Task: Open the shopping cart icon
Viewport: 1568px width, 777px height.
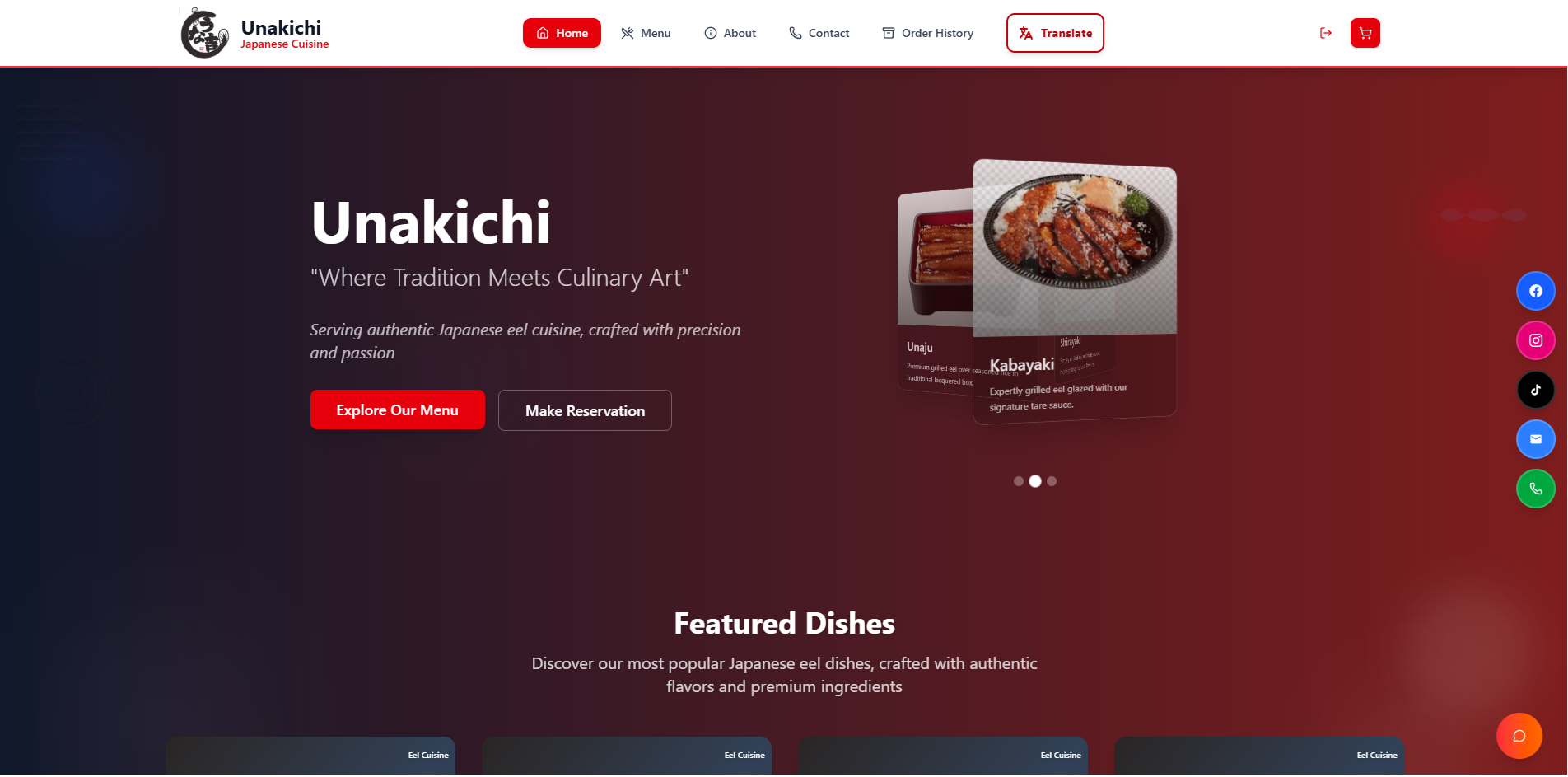Action: (1365, 33)
